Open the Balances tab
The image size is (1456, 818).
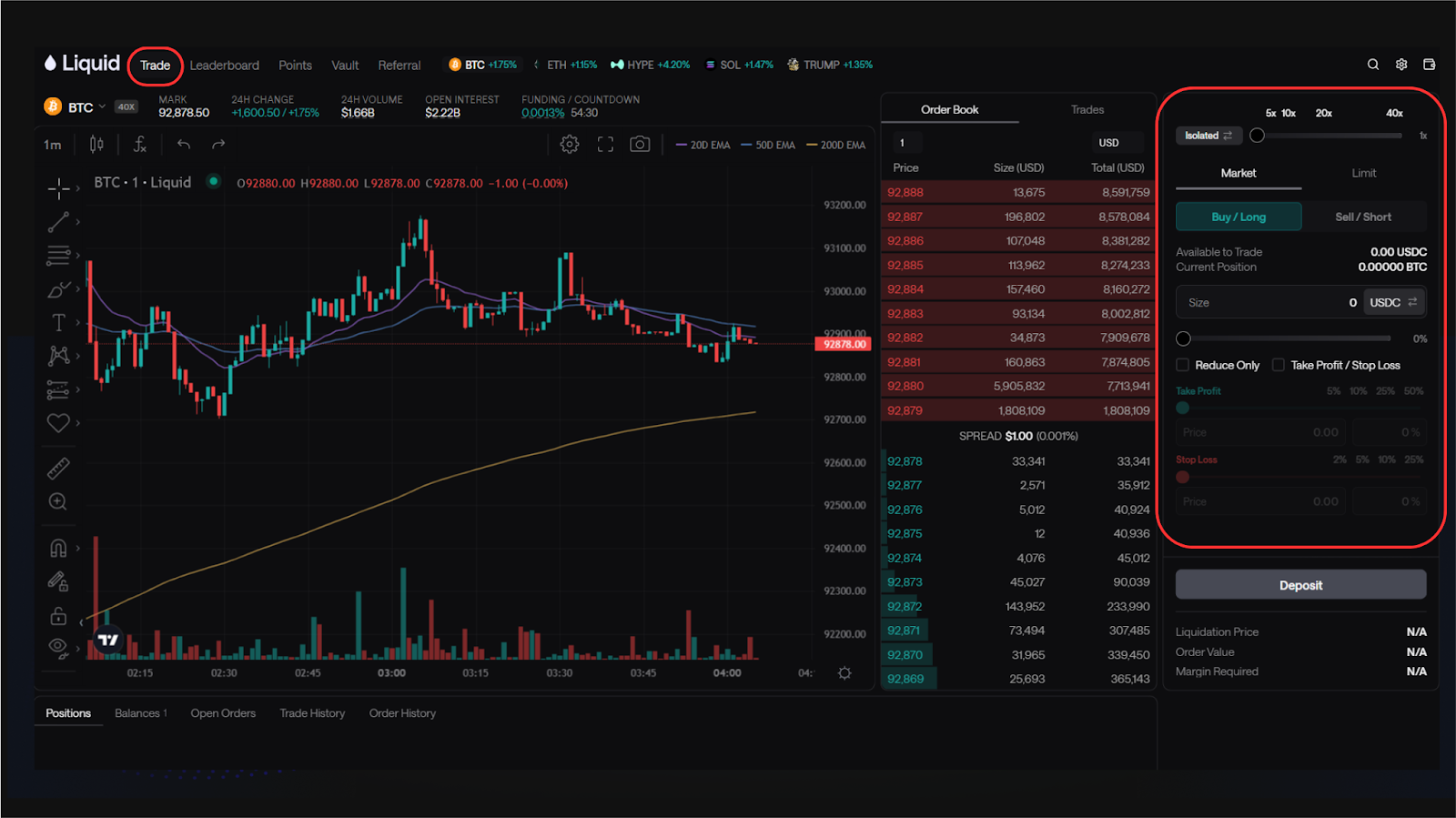[140, 713]
